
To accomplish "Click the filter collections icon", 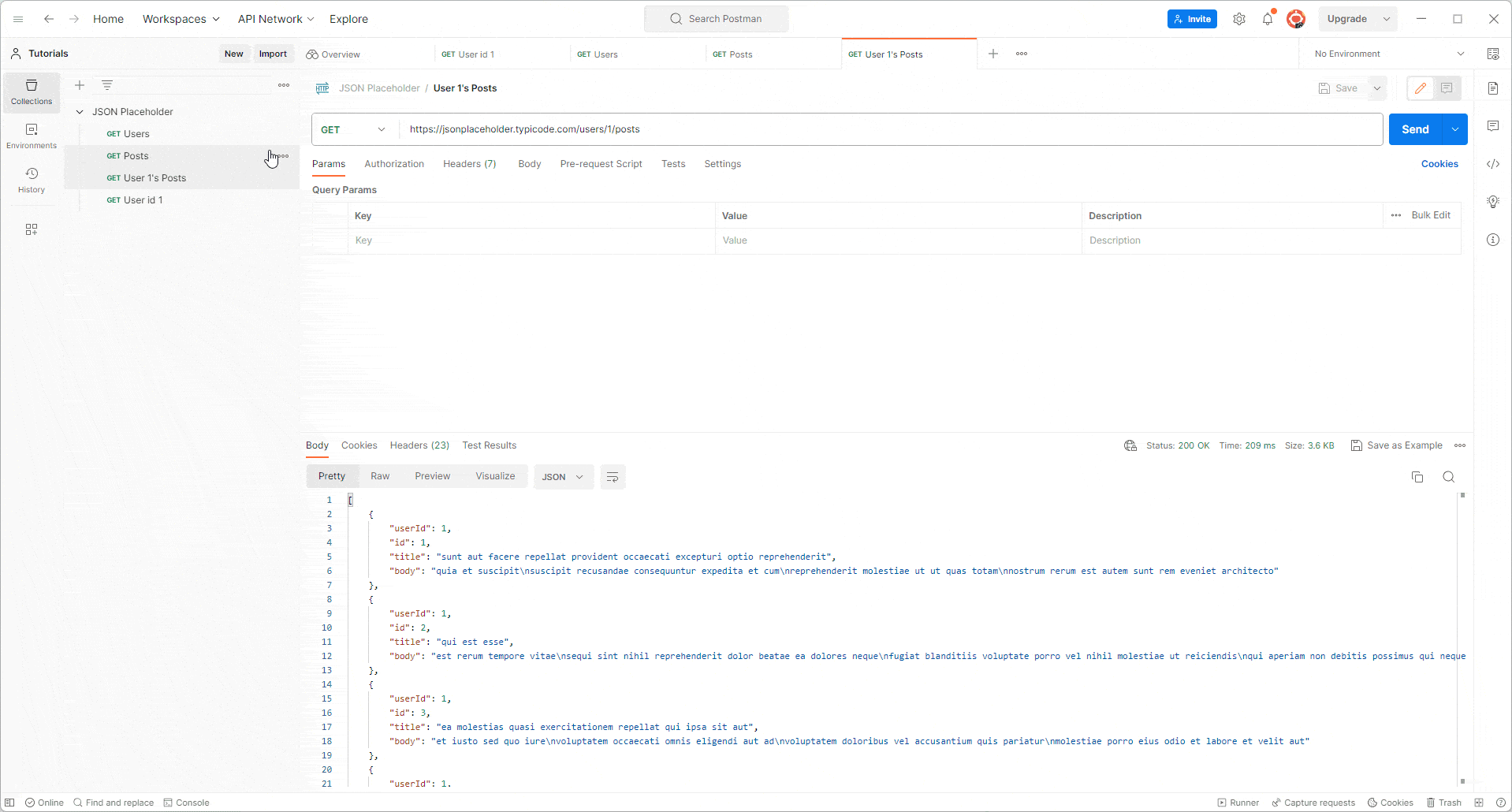I will [x=107, y=85].
